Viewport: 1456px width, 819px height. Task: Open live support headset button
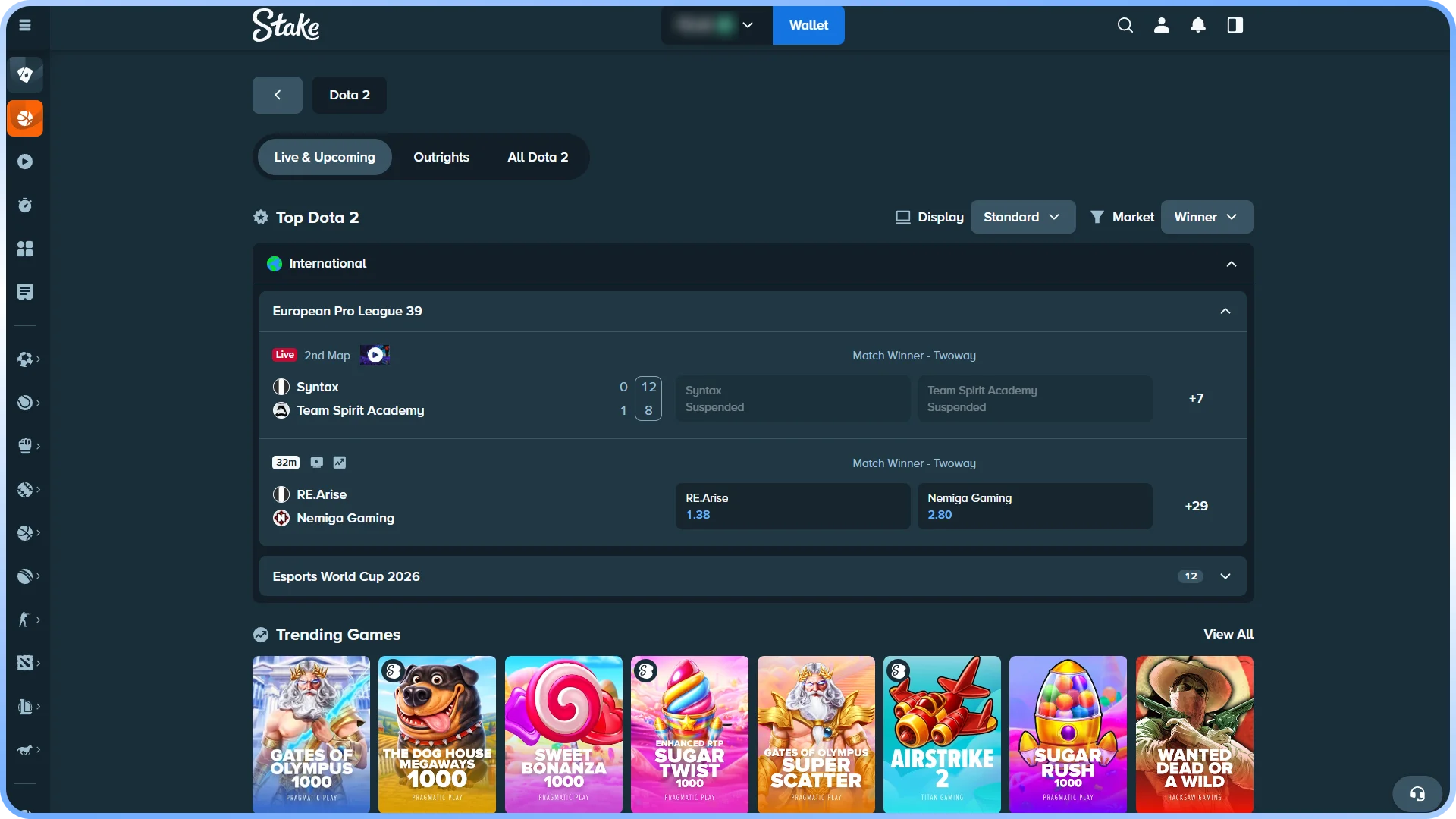tap(1417, 794)
